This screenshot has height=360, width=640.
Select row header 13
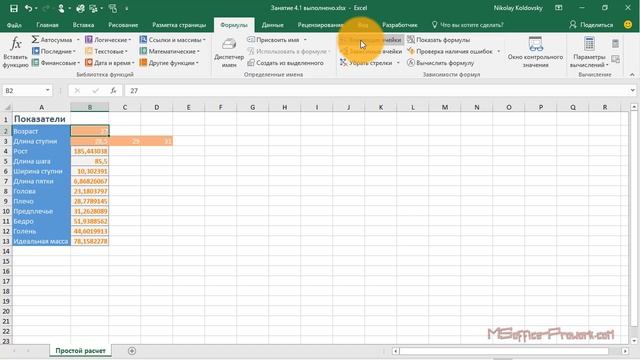coord(6,241)
